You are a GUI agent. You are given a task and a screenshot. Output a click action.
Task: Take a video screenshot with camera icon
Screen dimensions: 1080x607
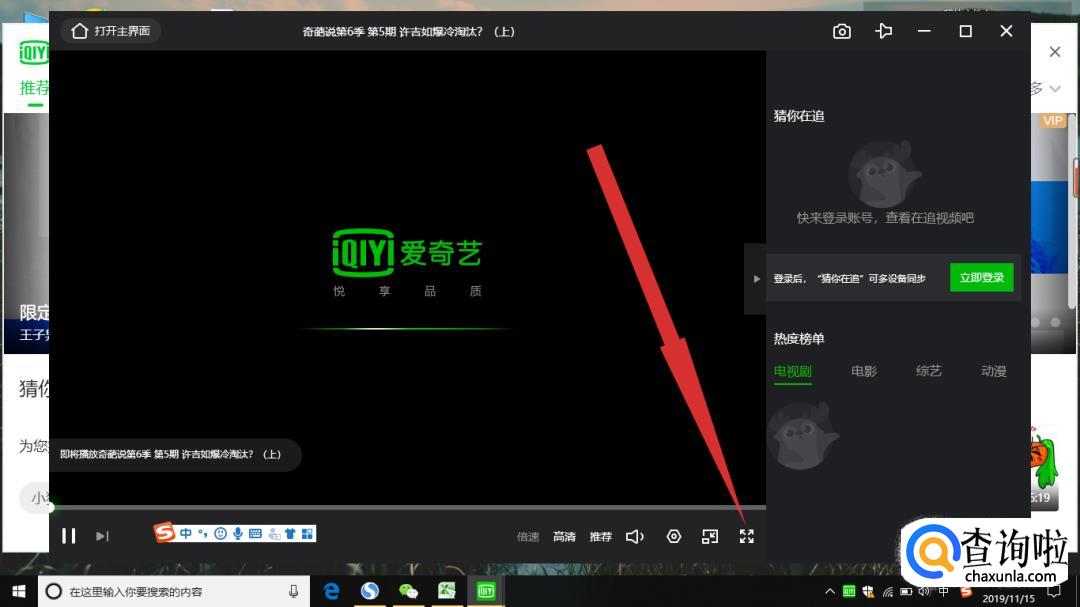842,32
